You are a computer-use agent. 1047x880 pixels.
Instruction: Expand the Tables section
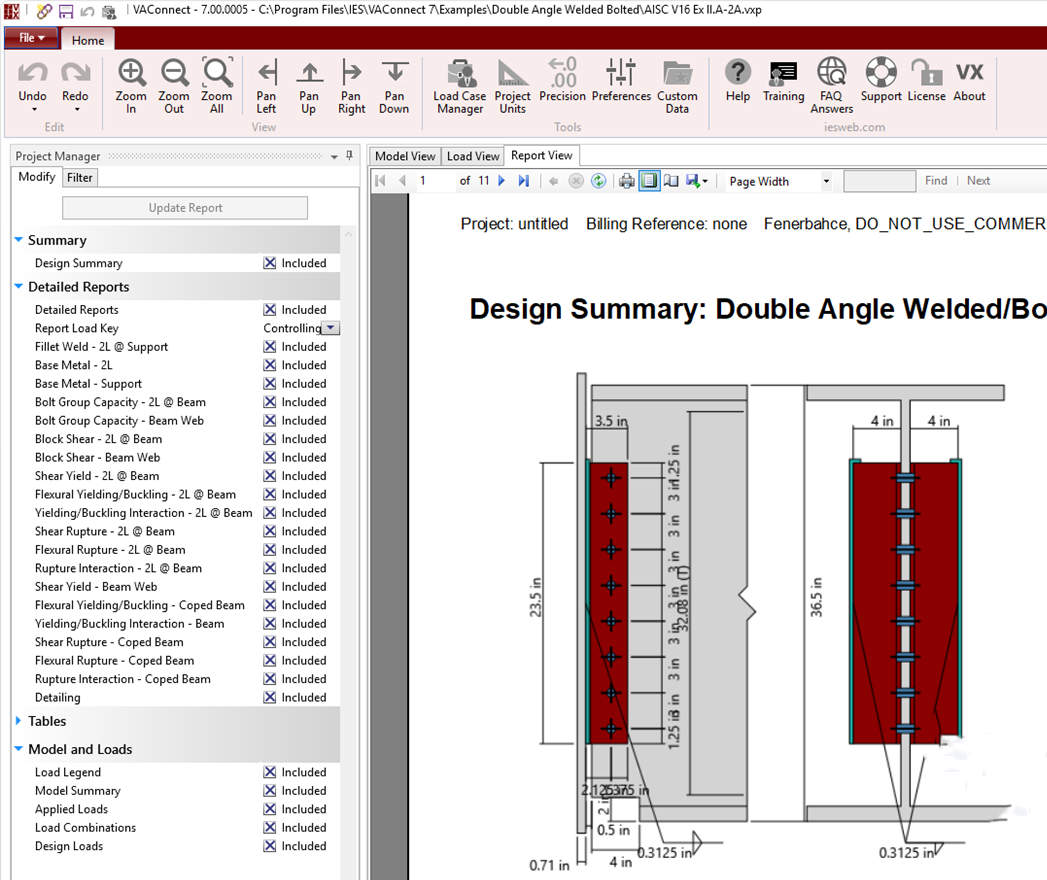point(15,721)
